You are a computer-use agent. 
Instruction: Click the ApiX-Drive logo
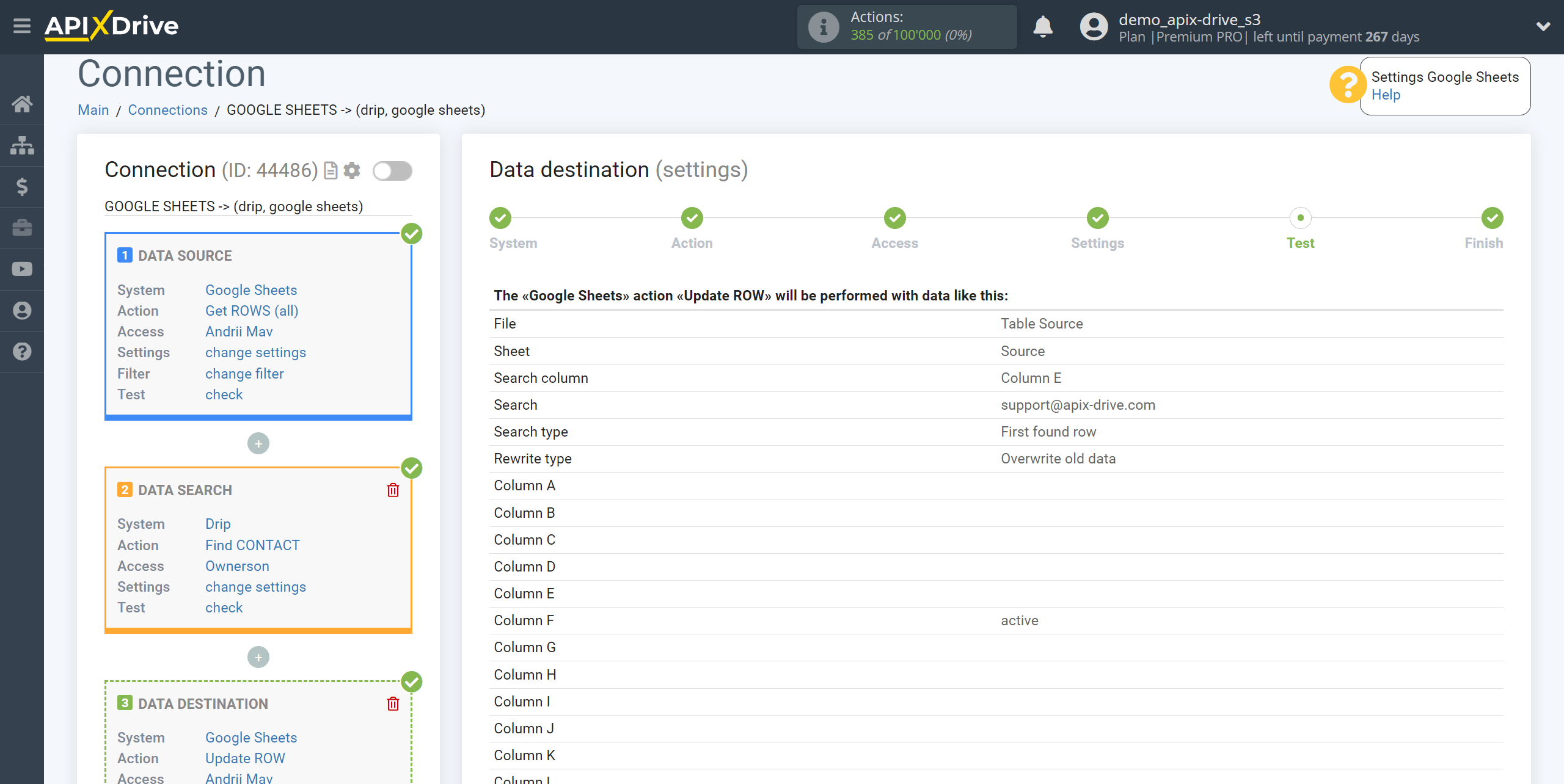click(111, 26)
